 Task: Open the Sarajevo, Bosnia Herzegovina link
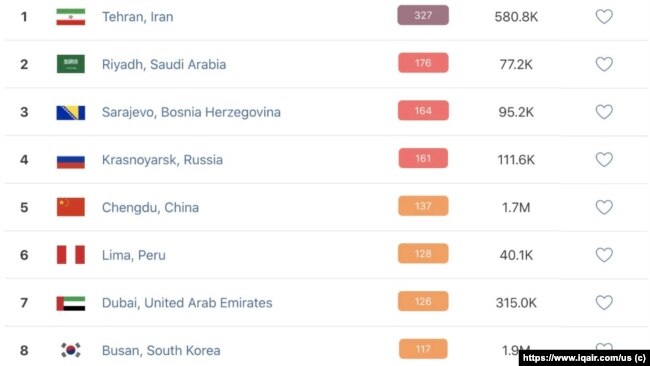[x=191, y=112]
